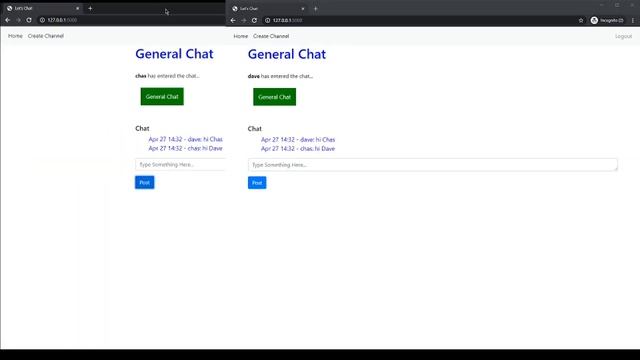This screenshot has height=360, width=640.
Task: Focus message input in left window
Action: (x=180, y=164)
